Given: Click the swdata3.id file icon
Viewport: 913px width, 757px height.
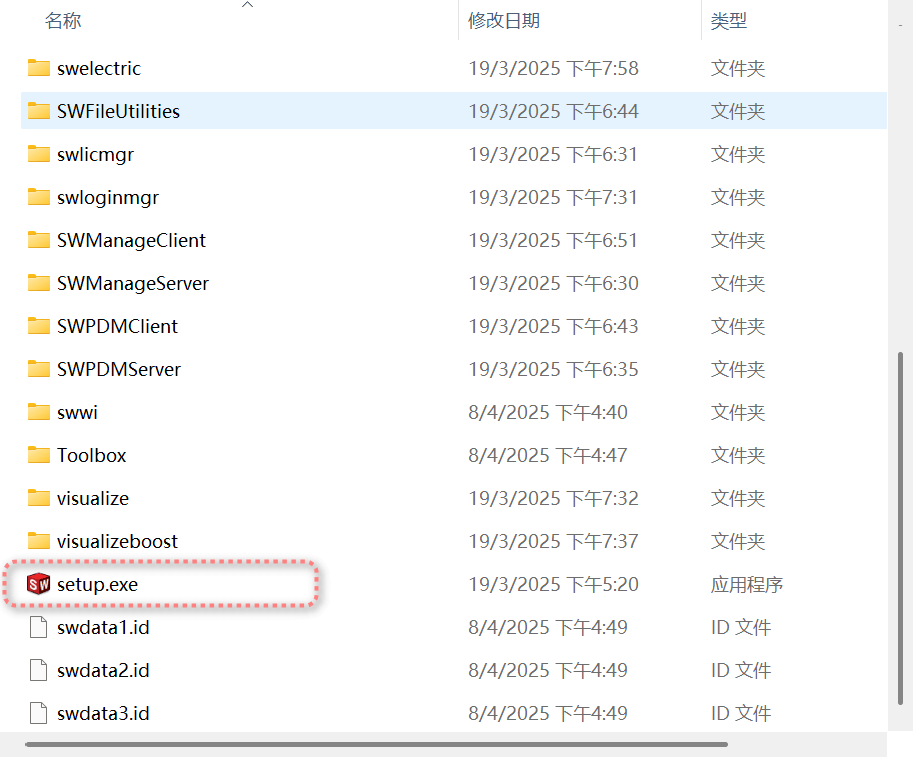Looking at the screenshot, I should click(38, 713).
